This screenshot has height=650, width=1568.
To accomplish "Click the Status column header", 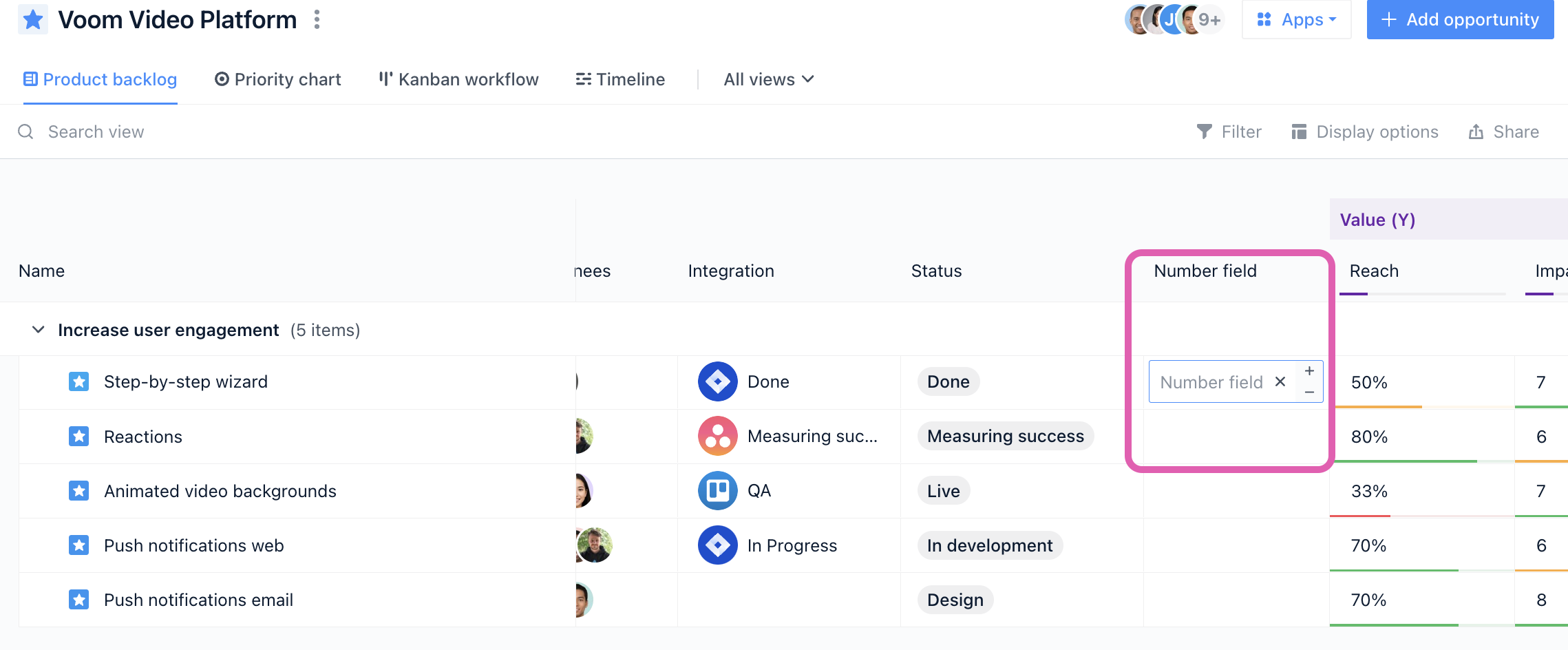I will (x=937, y=271).
